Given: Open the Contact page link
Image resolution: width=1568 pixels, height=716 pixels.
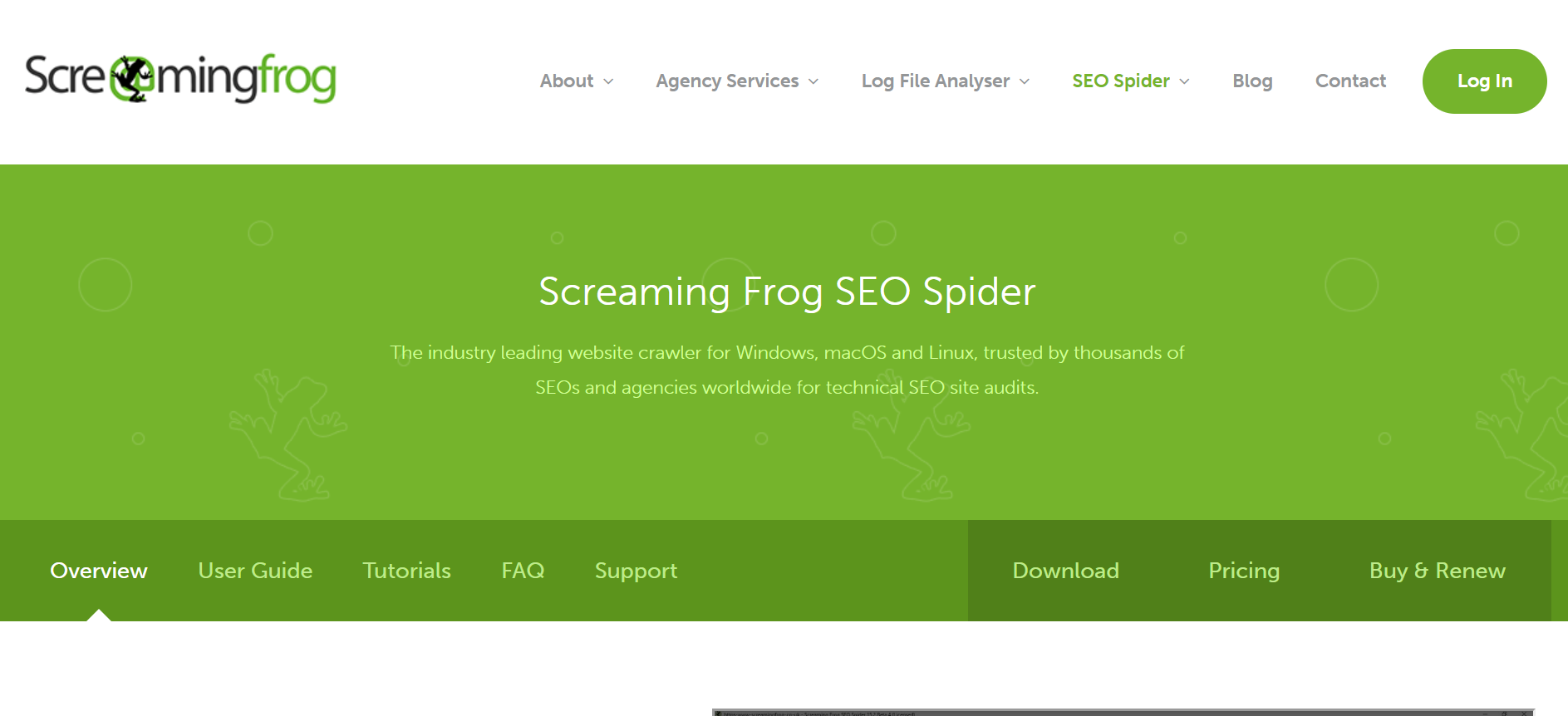Looking at the screenshot, I should coord(1350,81).
